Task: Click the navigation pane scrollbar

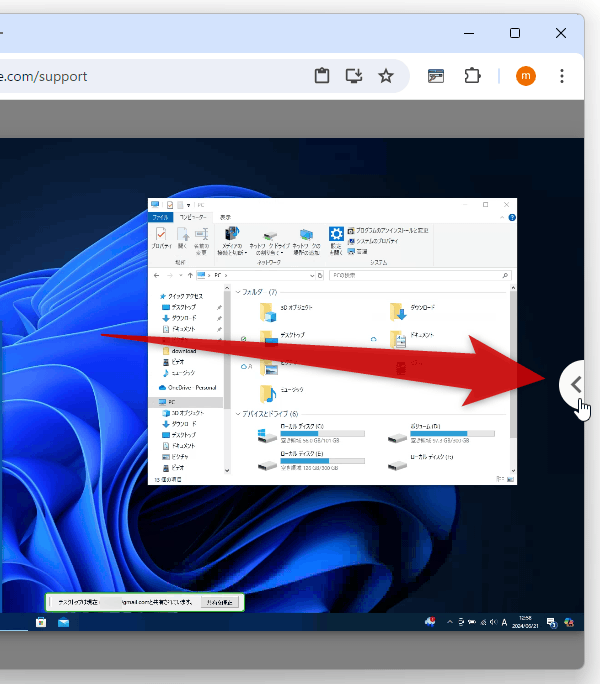Action: tap(227, 349)
